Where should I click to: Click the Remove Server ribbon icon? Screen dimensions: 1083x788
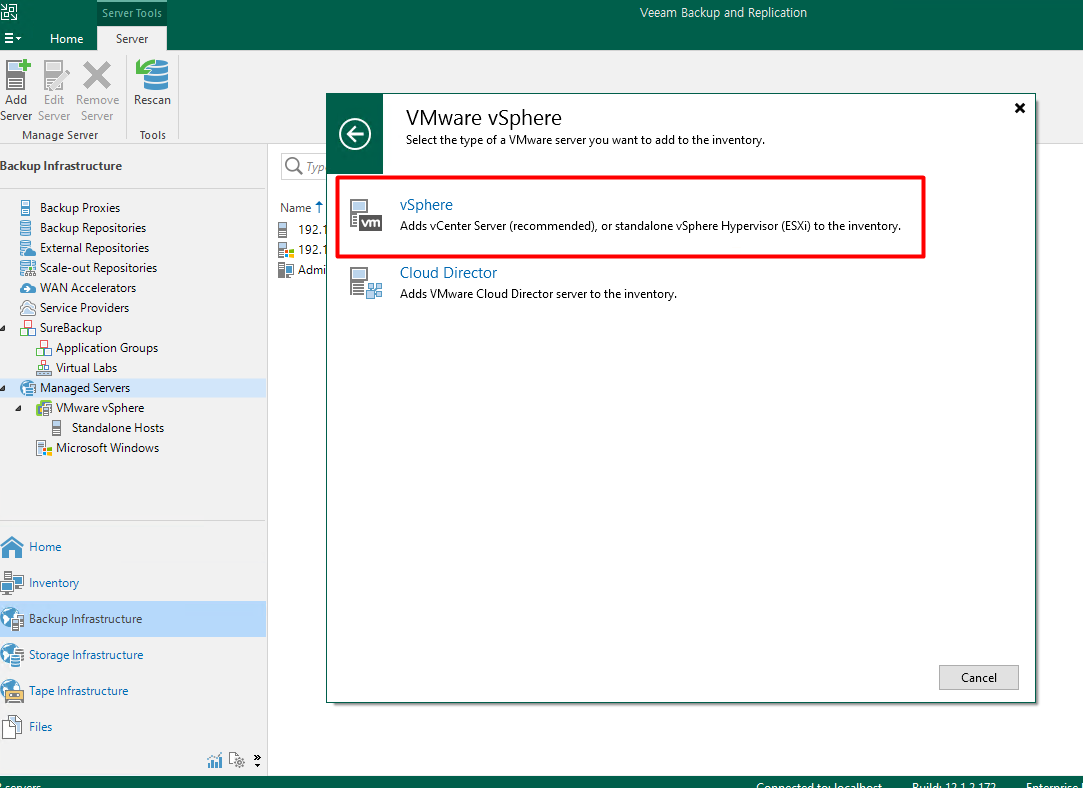(97, 75)
